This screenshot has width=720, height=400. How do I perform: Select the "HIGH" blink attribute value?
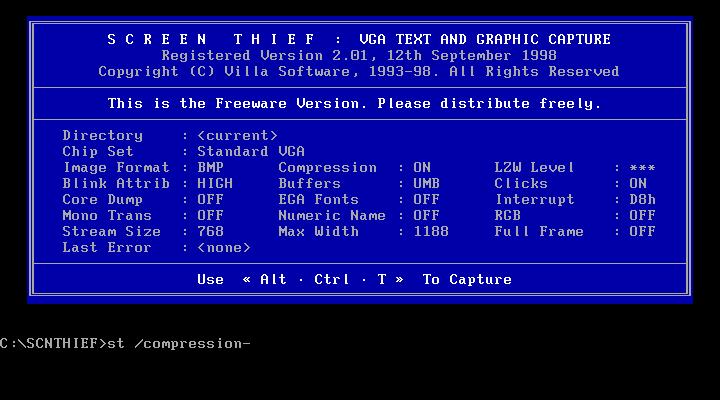pos(215,184)
